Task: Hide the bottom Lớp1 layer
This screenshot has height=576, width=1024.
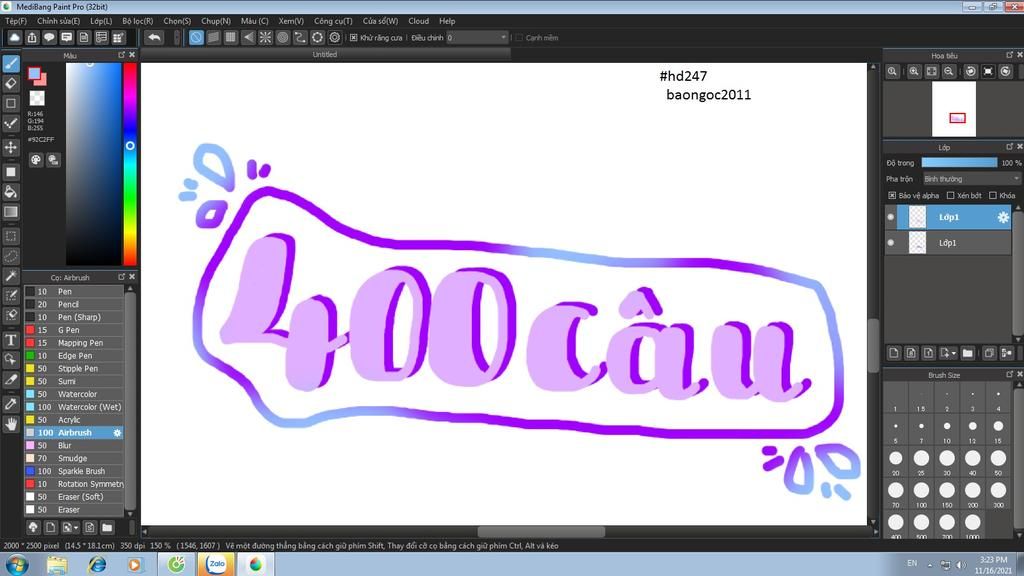Action: 891,243
